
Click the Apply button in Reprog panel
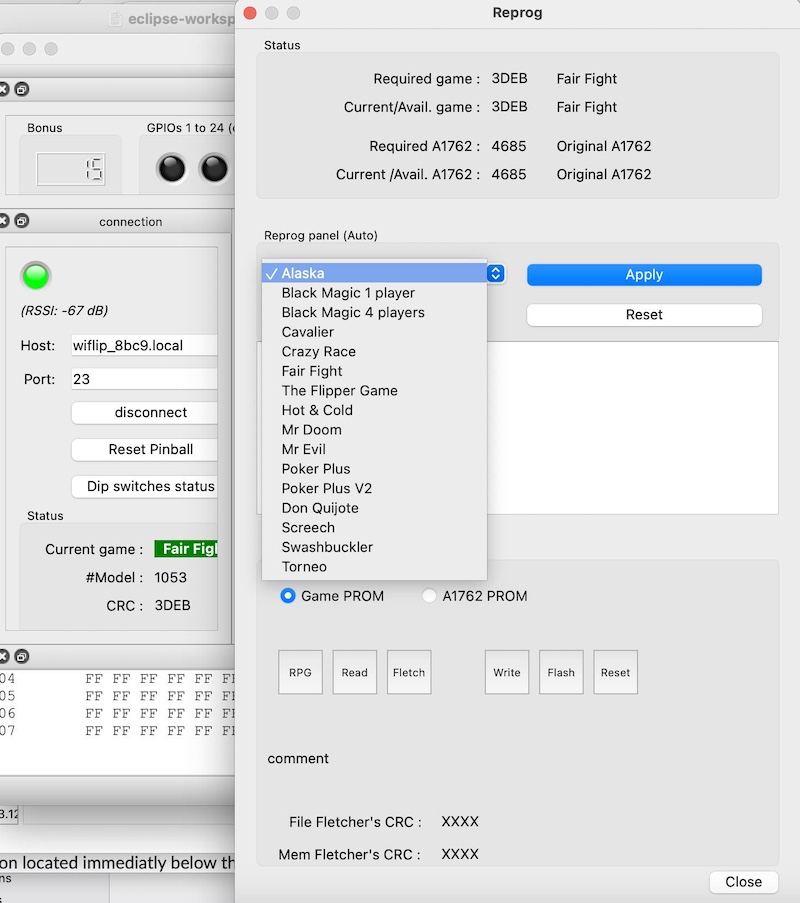pyautogui.click(x=644, y=274)
